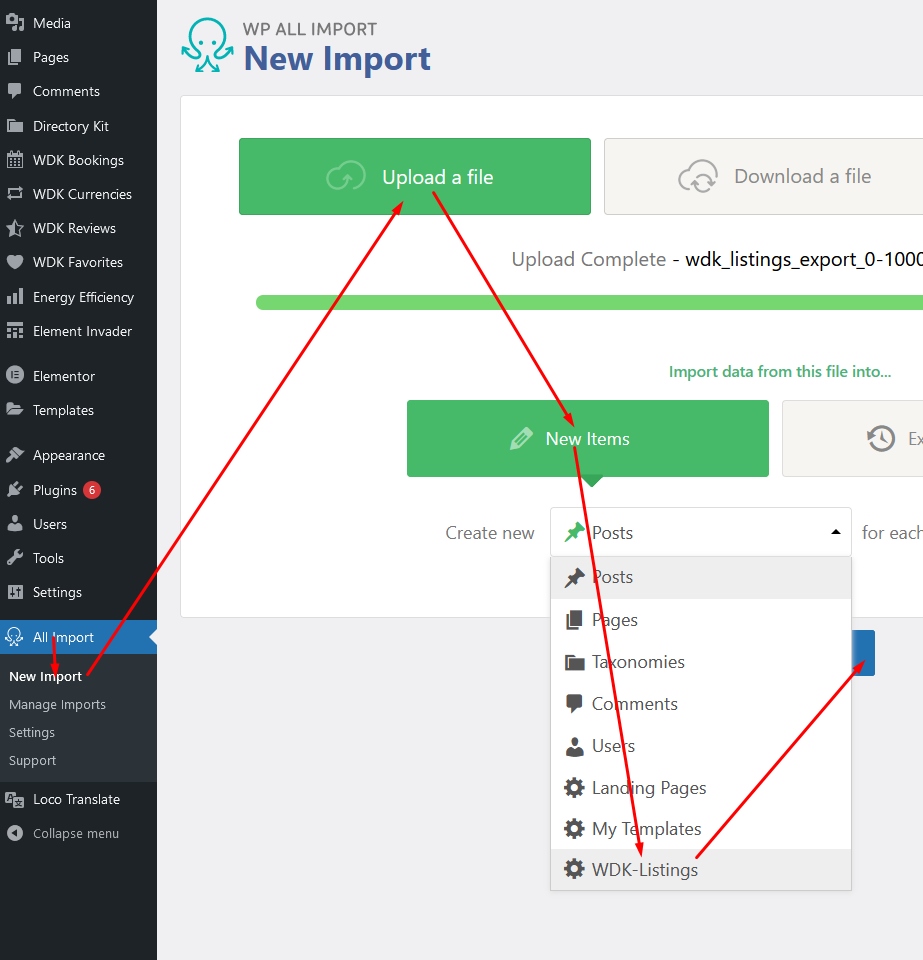Click the pencil icon on New Items

tap(521, 438)
